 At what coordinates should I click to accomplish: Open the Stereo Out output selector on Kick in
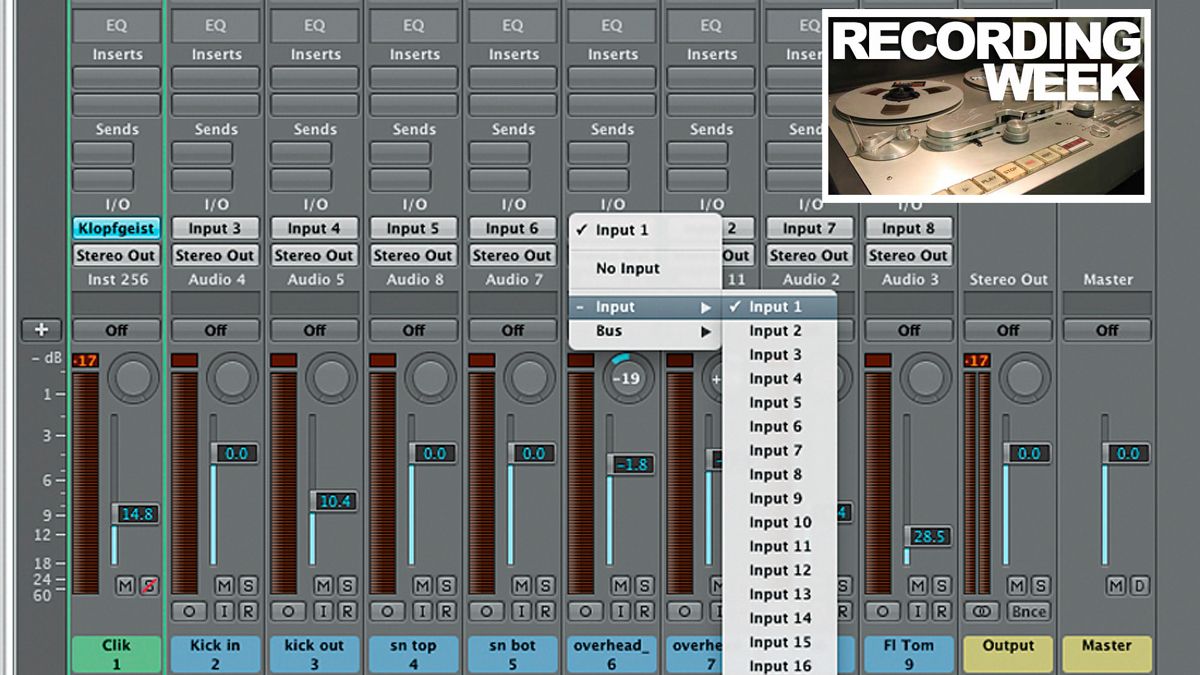coord(214,255)
